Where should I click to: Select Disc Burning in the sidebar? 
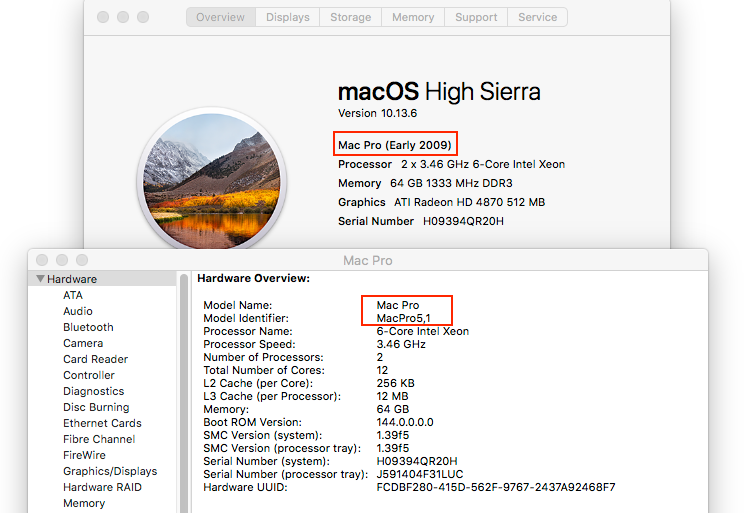[96, 407]
